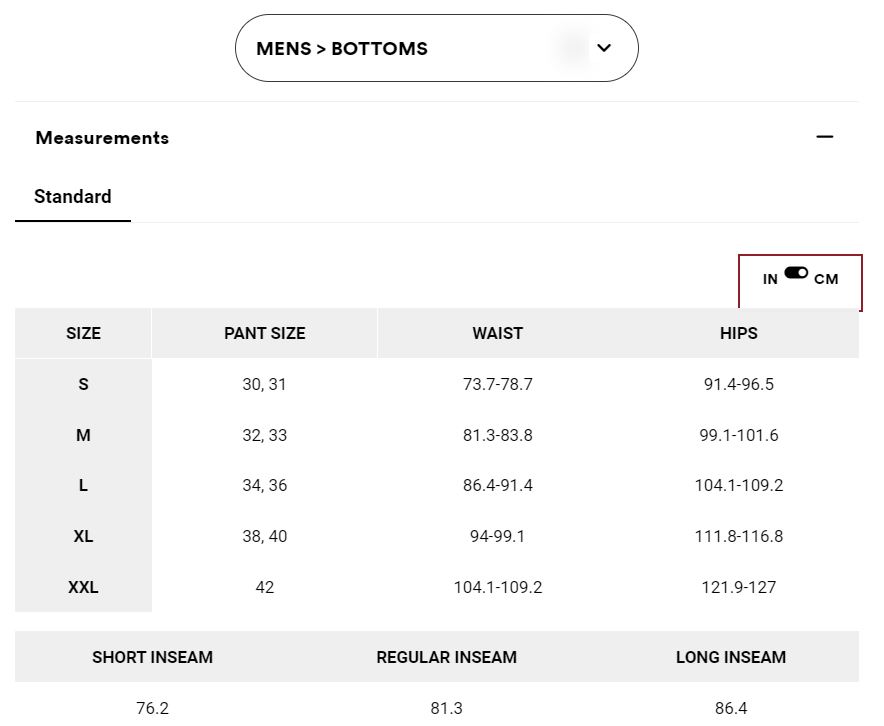Click the minus icon beside Measurements
This screenshot has height=726, width=884.
tap(825, 137)
